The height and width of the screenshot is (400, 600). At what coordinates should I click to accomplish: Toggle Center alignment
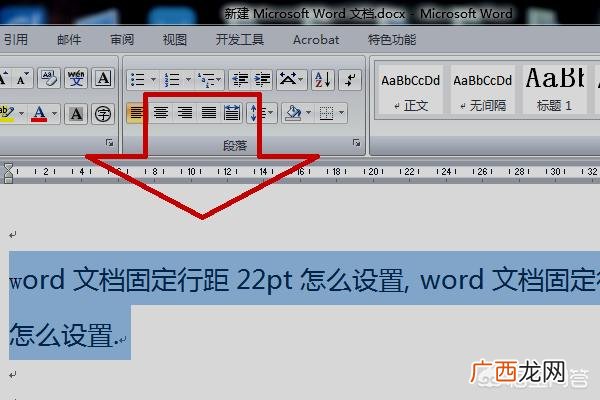161,113
